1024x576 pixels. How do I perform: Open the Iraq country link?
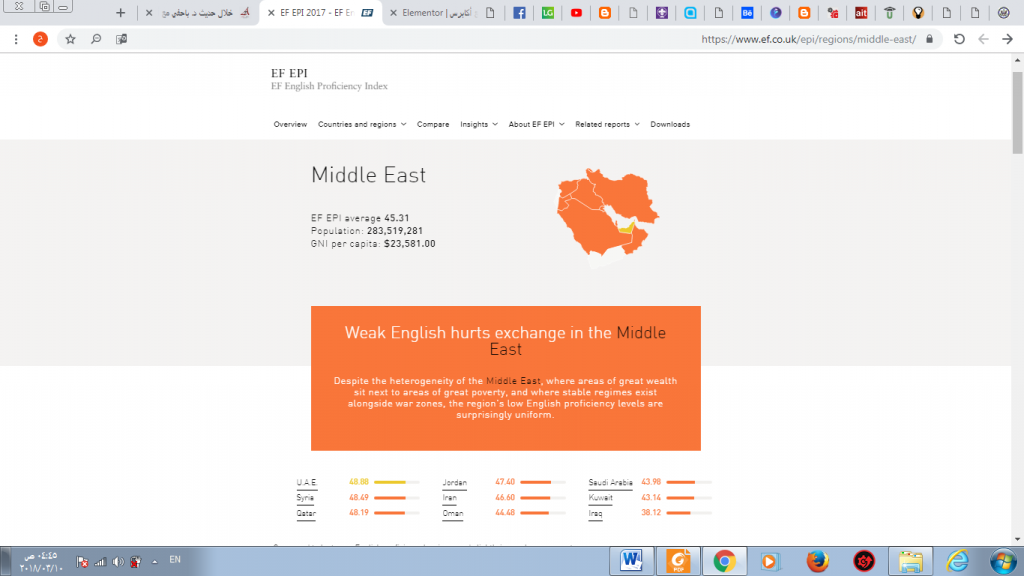tap(595, 514)
